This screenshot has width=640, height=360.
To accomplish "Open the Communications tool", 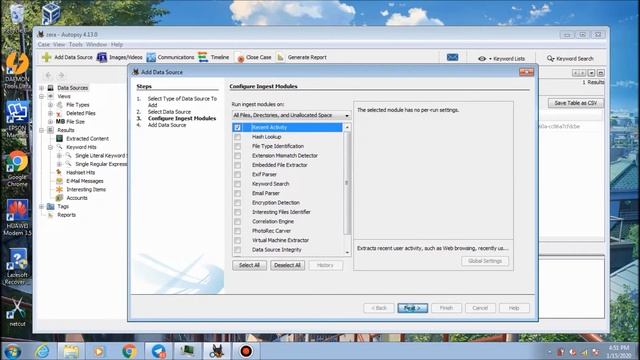I will pos(170,57).
